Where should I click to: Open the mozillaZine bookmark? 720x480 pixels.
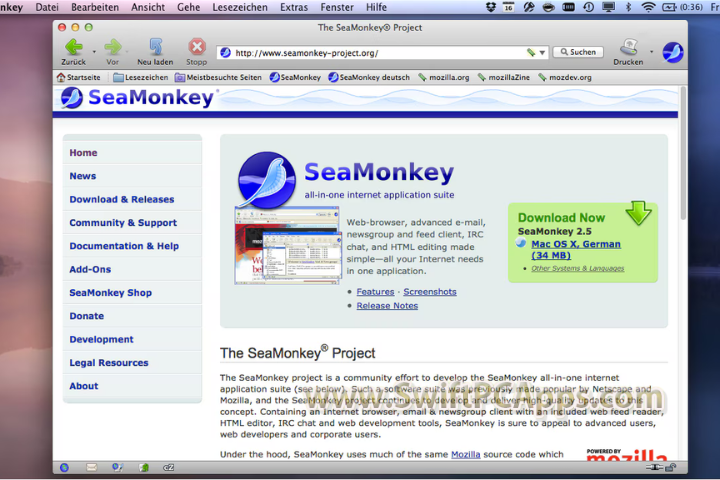504,77
